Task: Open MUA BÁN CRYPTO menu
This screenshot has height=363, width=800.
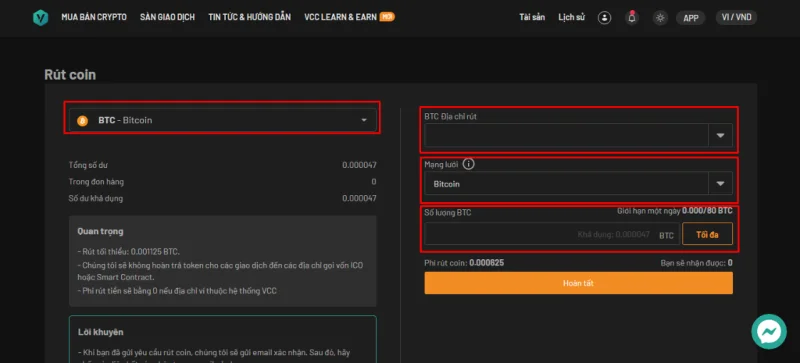Action: (94, 17)
